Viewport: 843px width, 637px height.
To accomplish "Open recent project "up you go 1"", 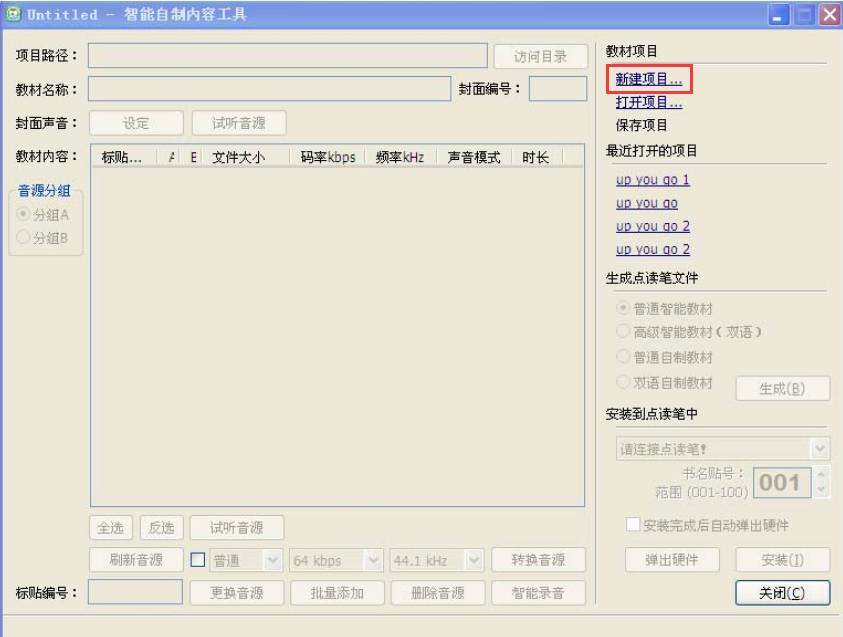I will click(x=652, y=180).
